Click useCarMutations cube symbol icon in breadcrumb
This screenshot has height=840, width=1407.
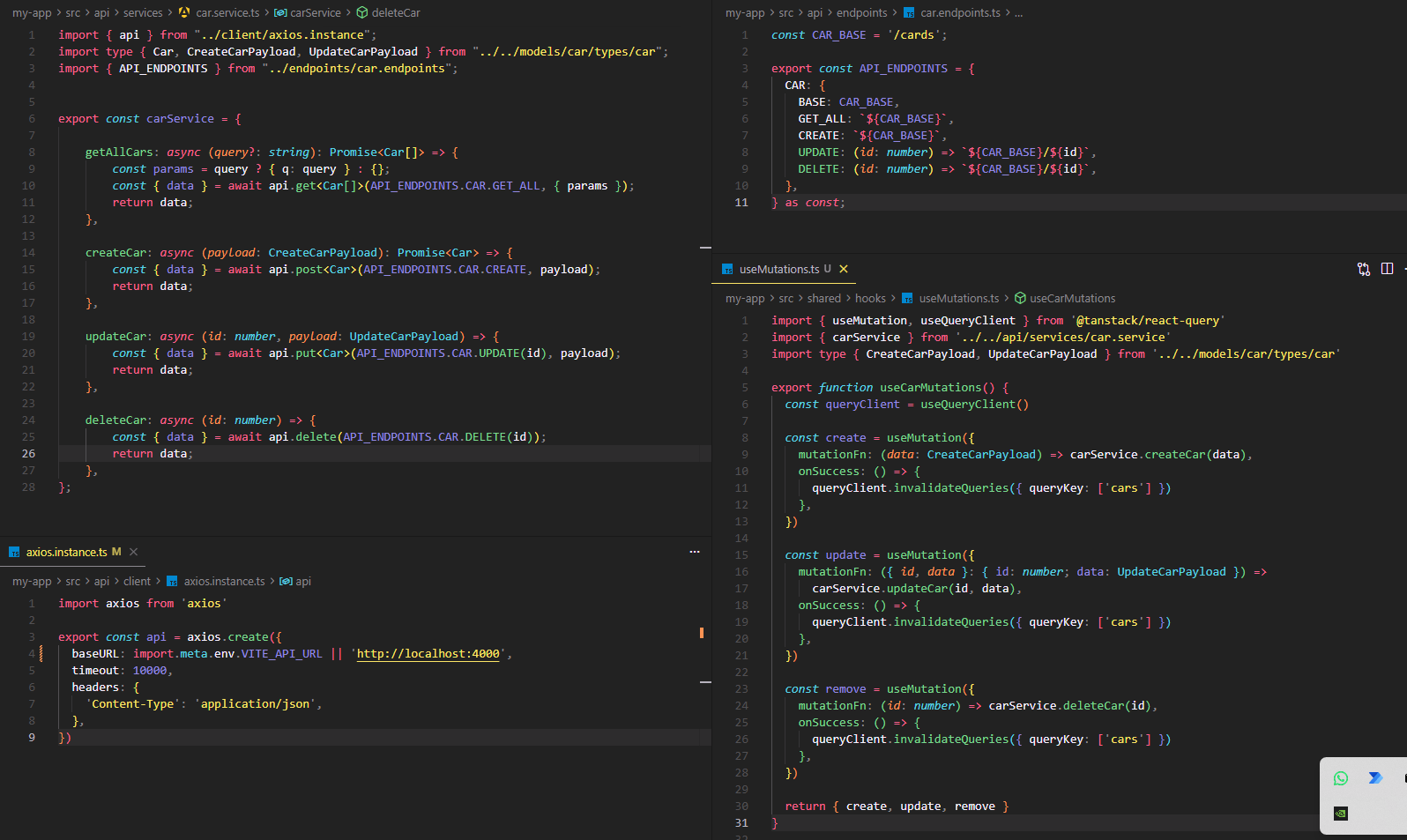[1020, 298]
